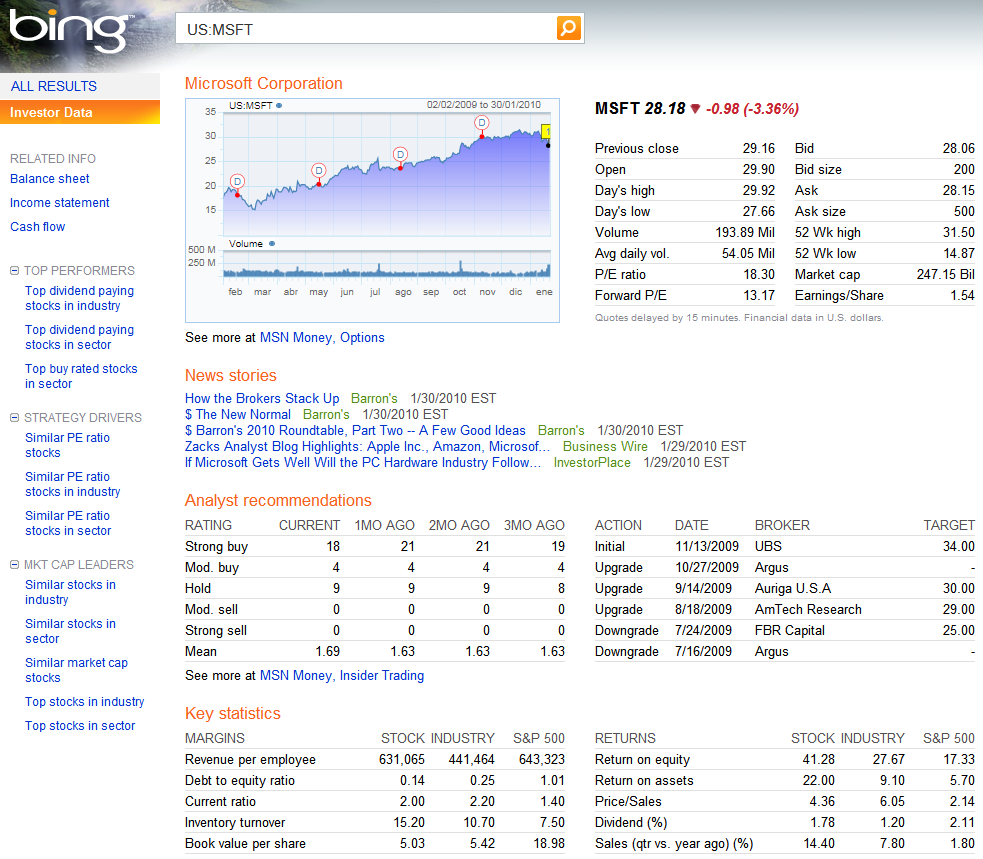Image resolution: width=983 pixels, height=859 pixels.
Task: Click the D dividend marker near February
Action: [237, 182]
